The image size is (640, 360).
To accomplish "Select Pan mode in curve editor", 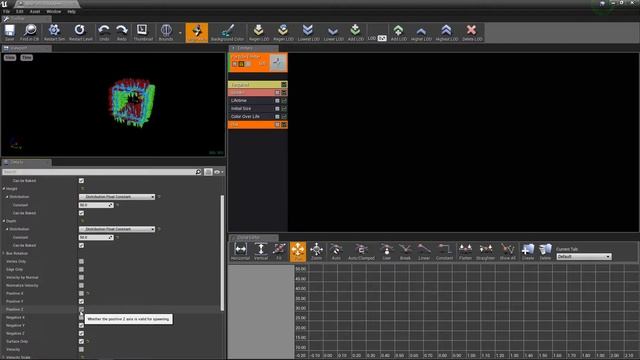I will [x=298, y=251].
